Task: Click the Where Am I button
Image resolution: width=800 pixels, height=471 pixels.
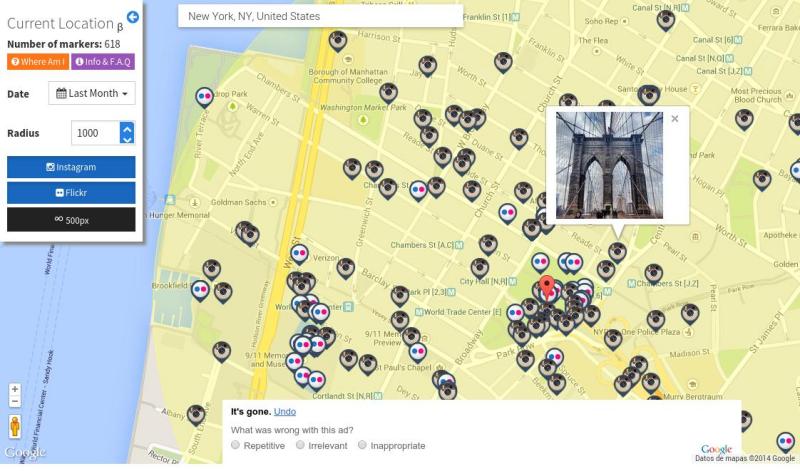Action: click(x=38, y=62)
